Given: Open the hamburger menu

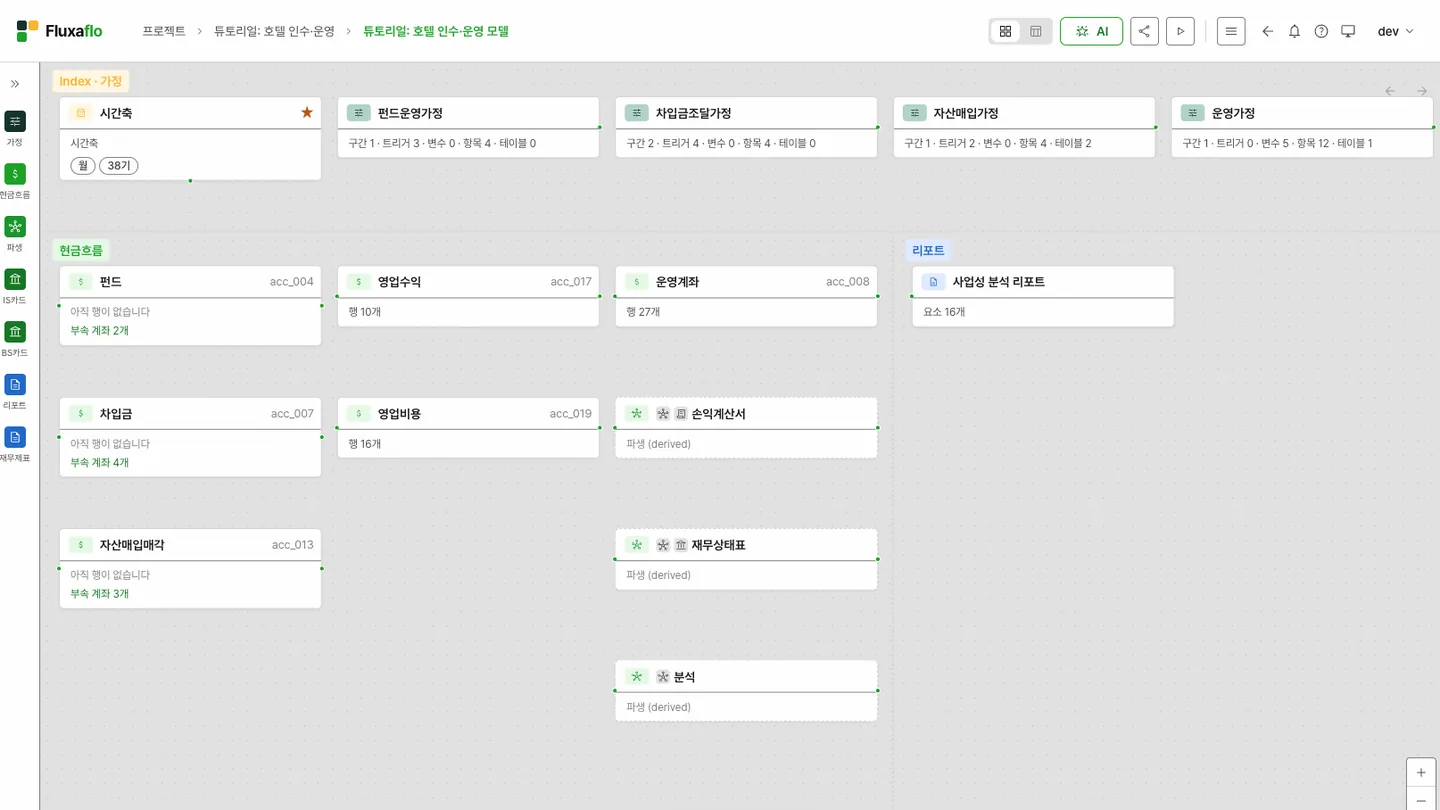Looking at the screenshot, I should coord(1231,31).
